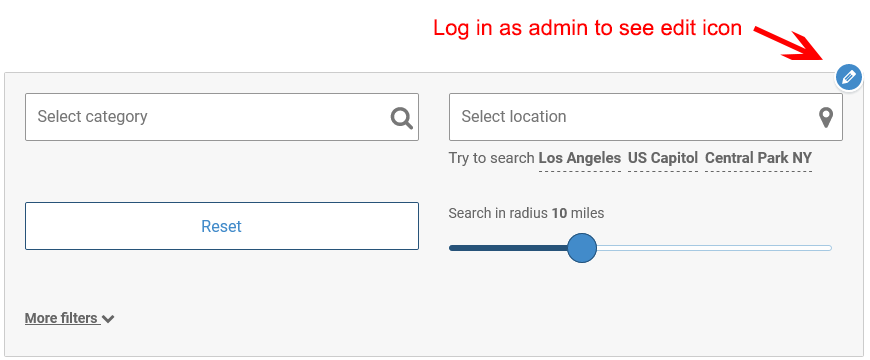Choose the US Capitol search suggestion
Viewport: 870px width, 360px height.
tap(663, 158)
